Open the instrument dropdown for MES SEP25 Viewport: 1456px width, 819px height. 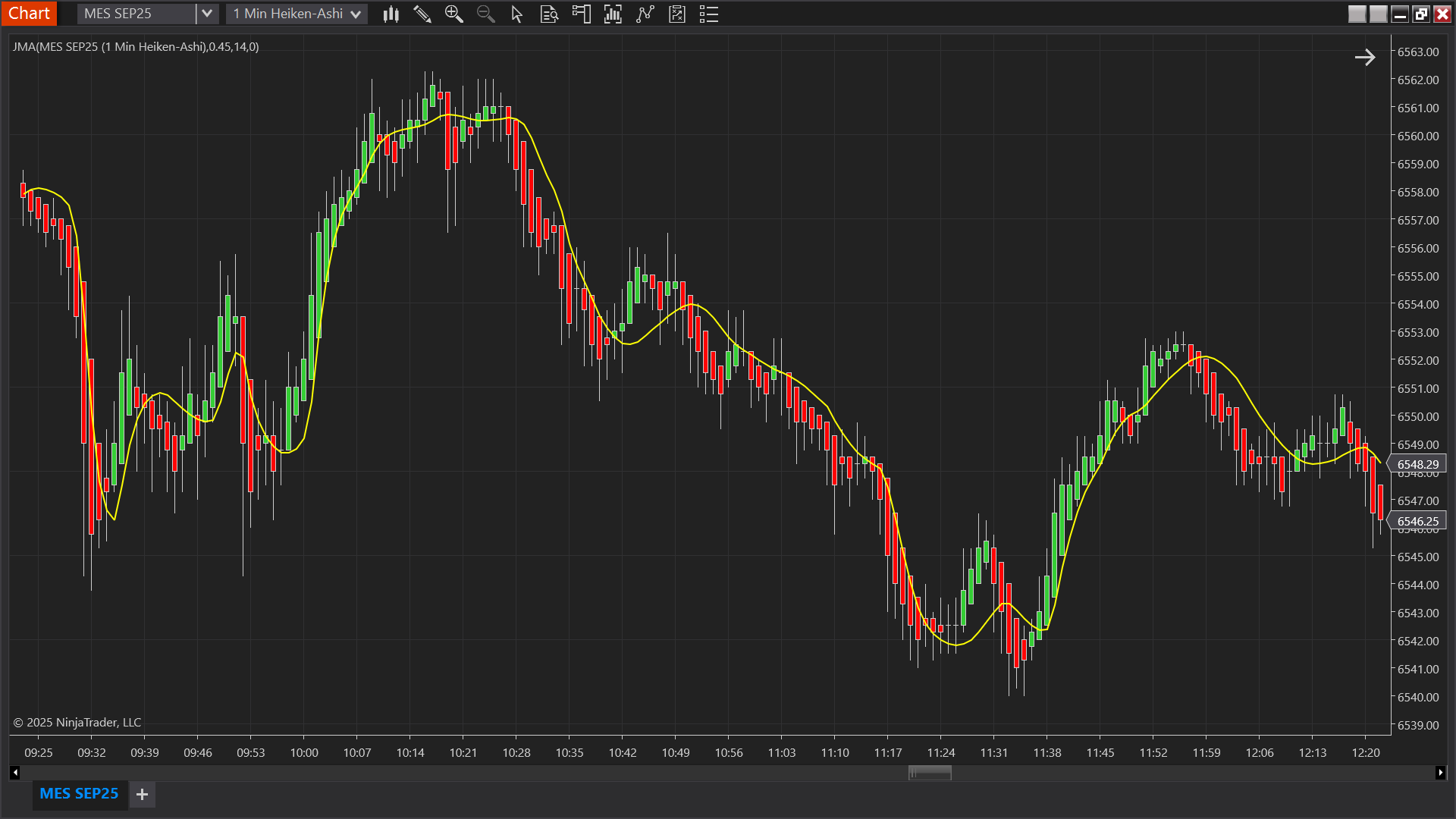point(206,13)
